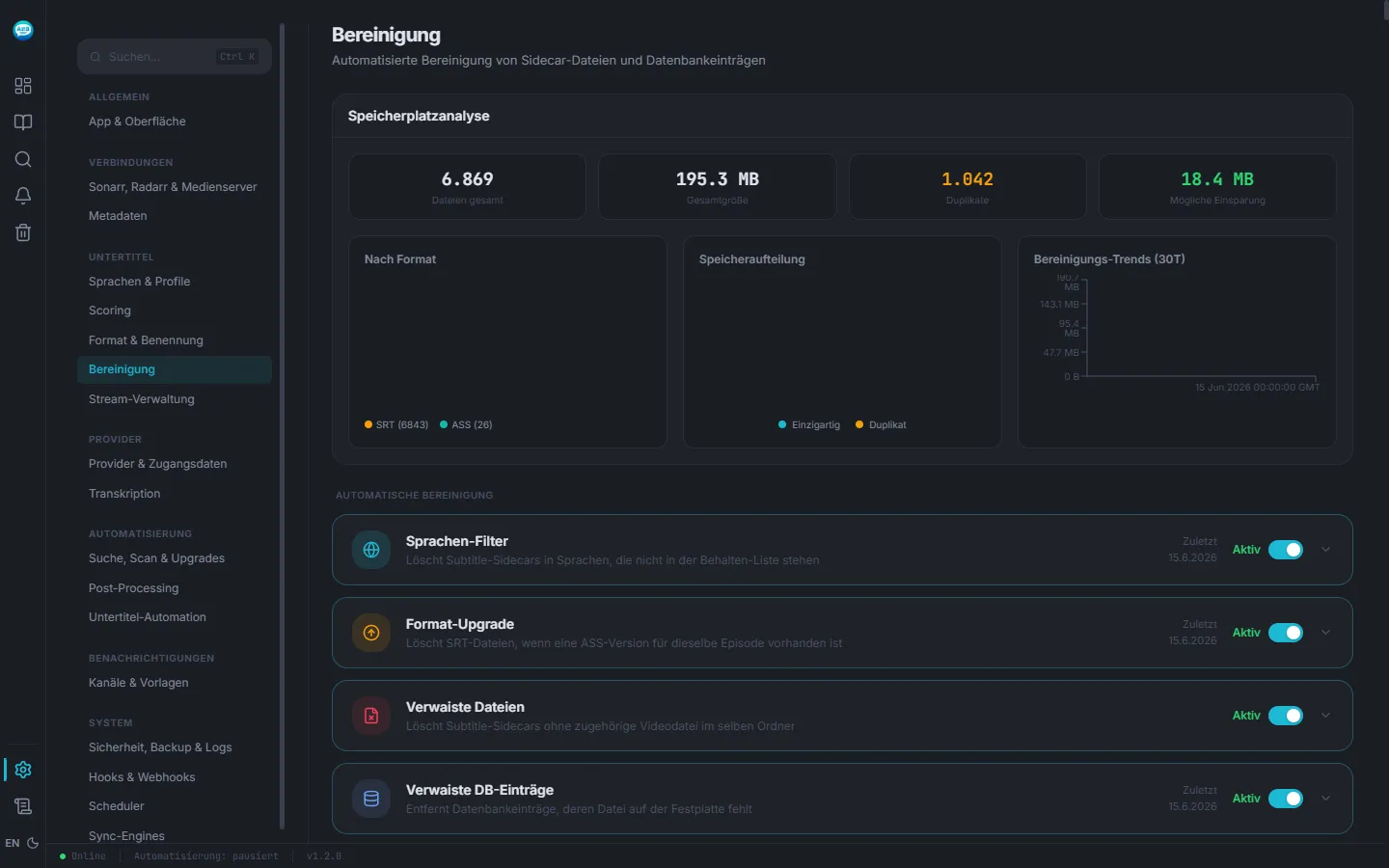Click the SRT (6843) legend entry
The image size is (1389, 868).
396,424
